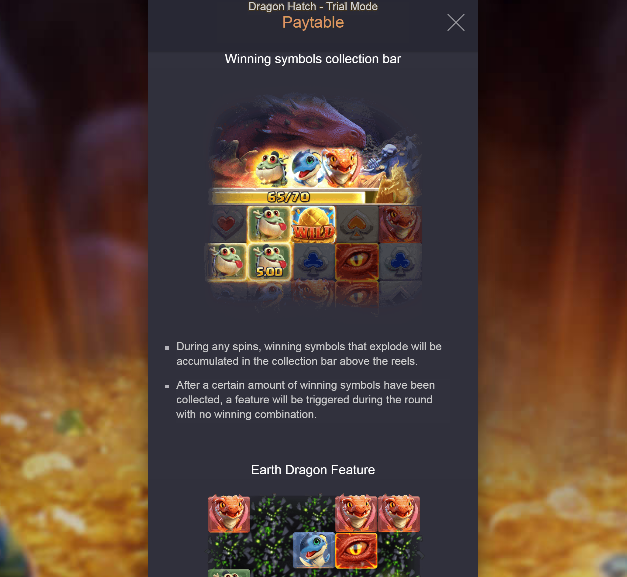Click the dragon eye tile beside the club
Viewport: 627px width, 577px height.
[x=357, y=262]
